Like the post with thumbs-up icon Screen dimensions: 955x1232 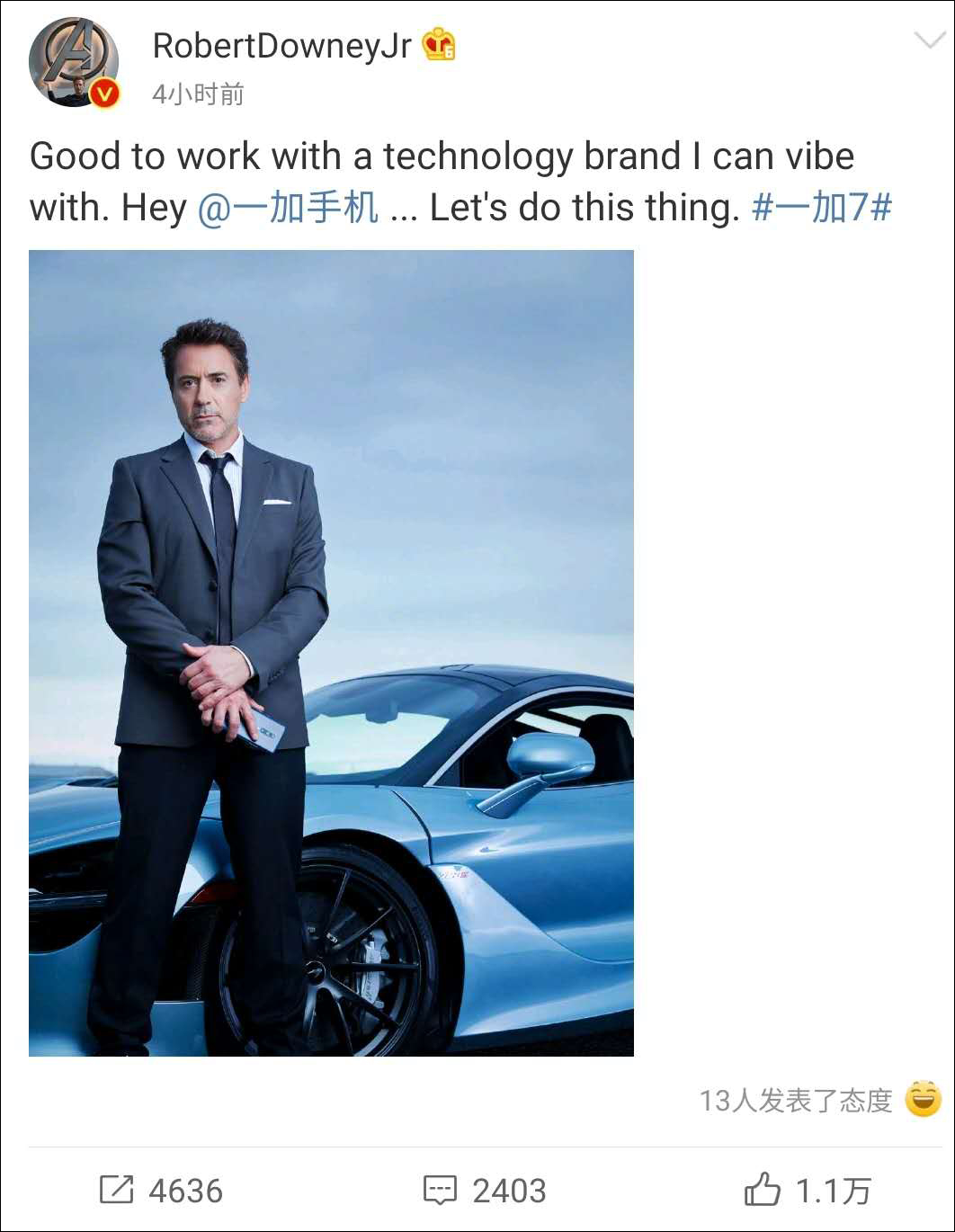(762, 1189)
